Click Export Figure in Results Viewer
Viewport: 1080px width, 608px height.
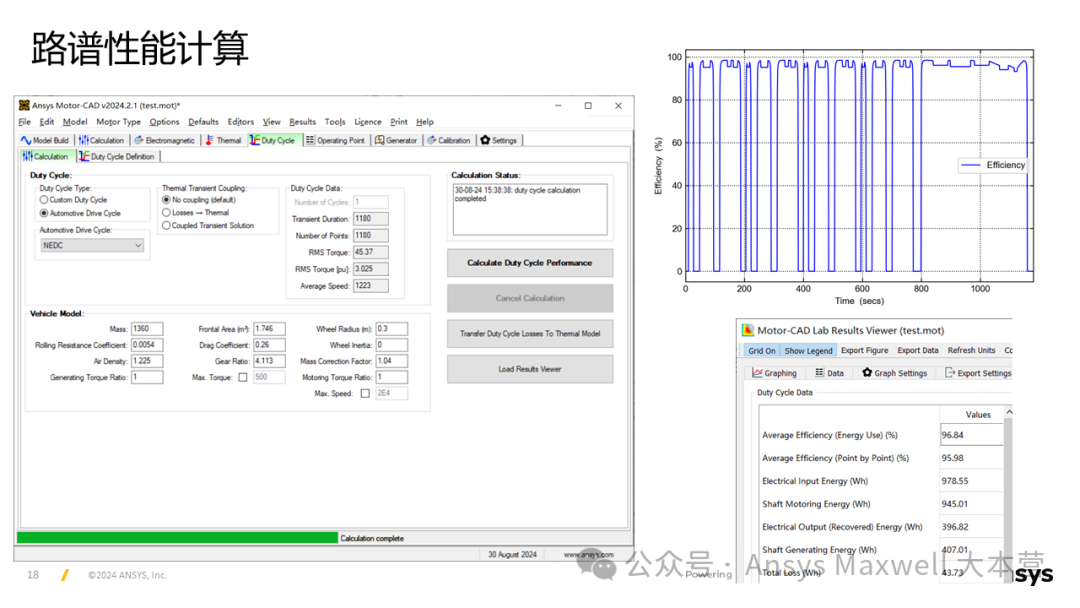coord(864,350)
